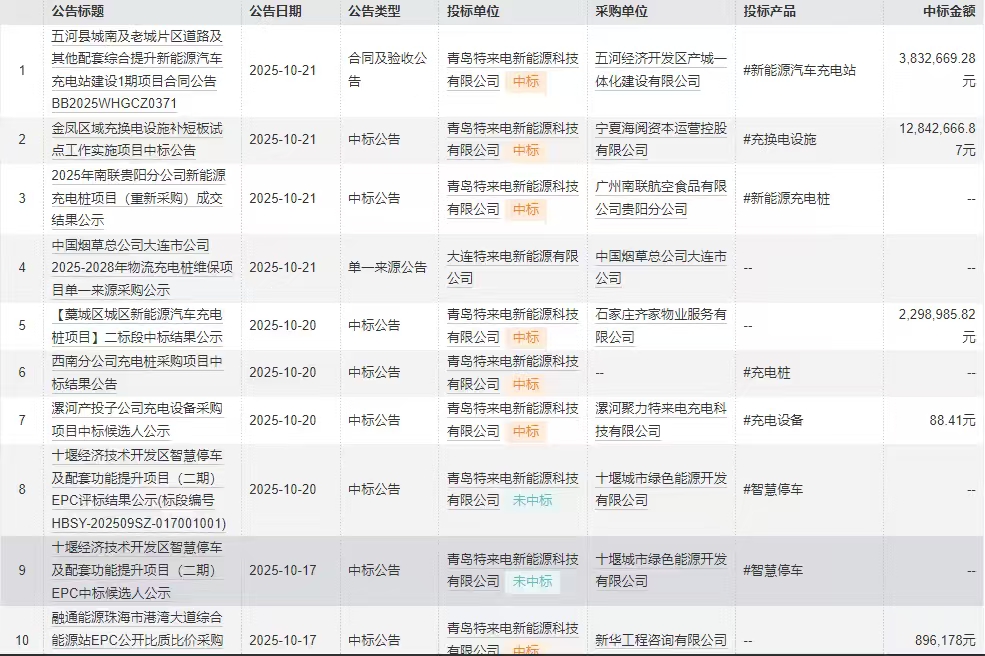Select product tag #新能源汽车充电站
The width and height of the screenshot is (985, 656).
(x=799, y=70)
